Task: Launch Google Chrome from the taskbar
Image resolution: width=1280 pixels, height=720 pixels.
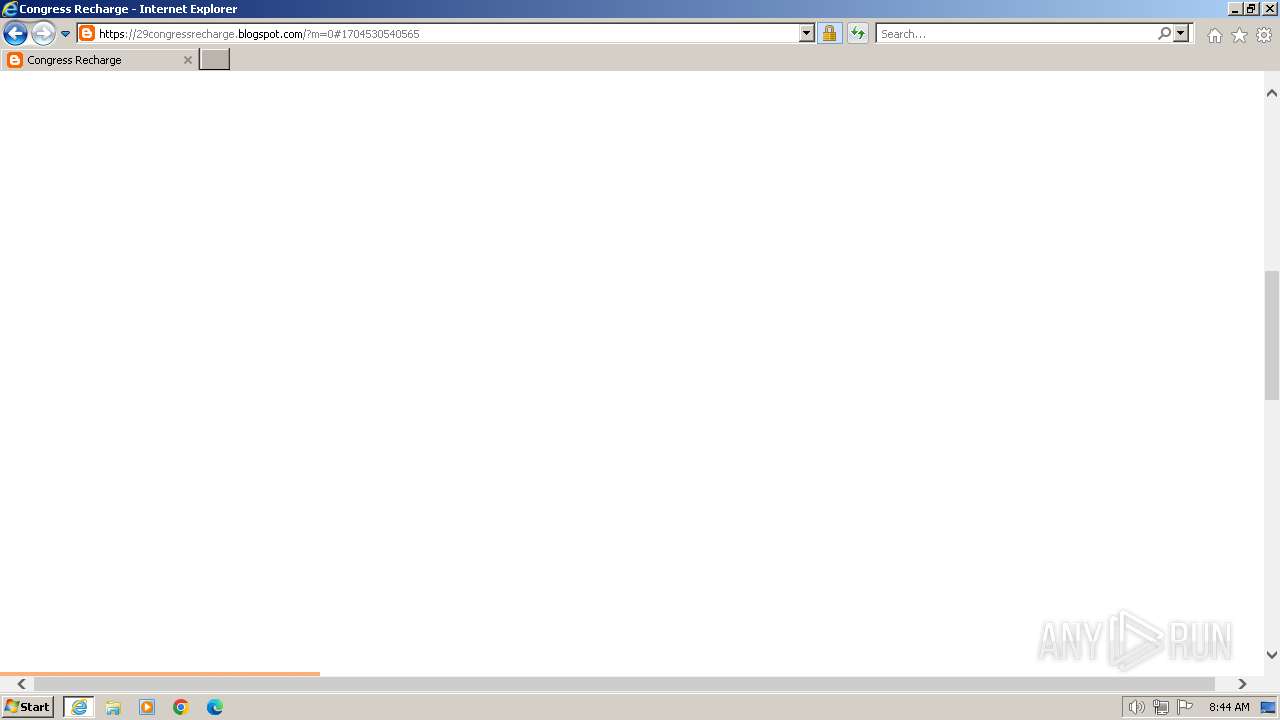Action: pyautogui.click(x=181, y=707)
